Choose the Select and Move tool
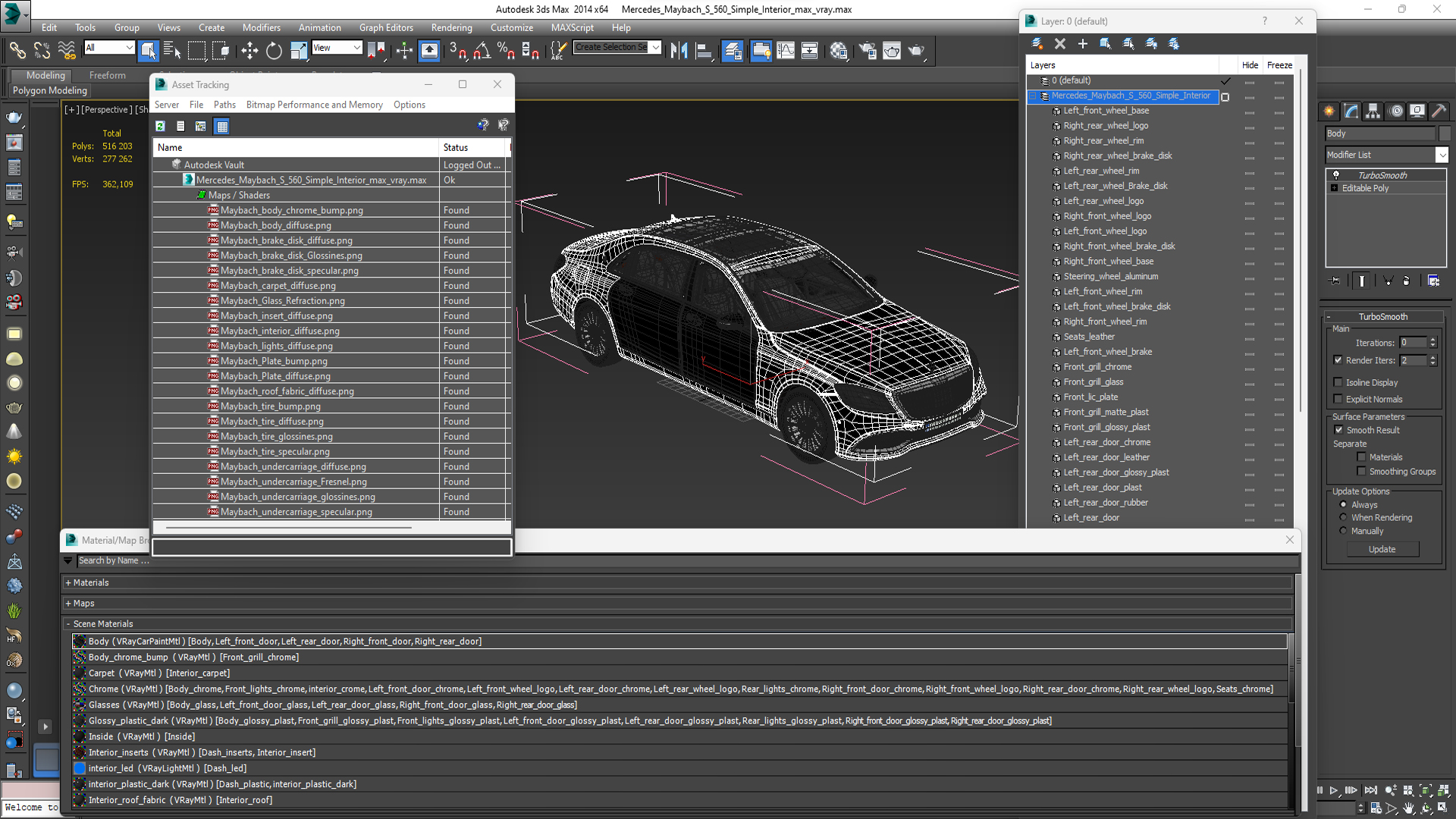This screenshot has height=819, width=1456. tap(249, 51)
